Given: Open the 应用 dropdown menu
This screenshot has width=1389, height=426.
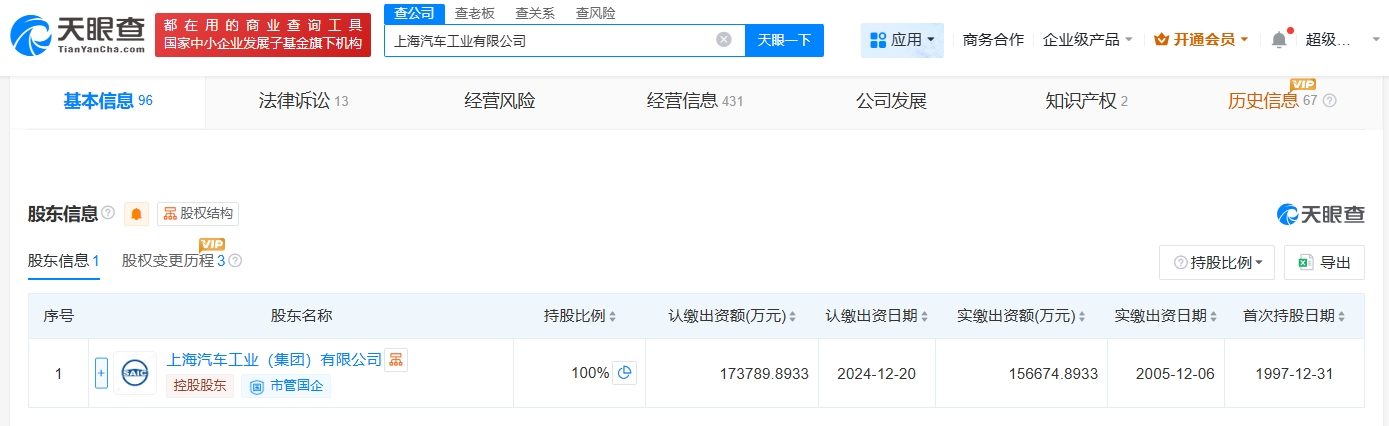Looking at the screenshot, I should click(x=902, y=40).
